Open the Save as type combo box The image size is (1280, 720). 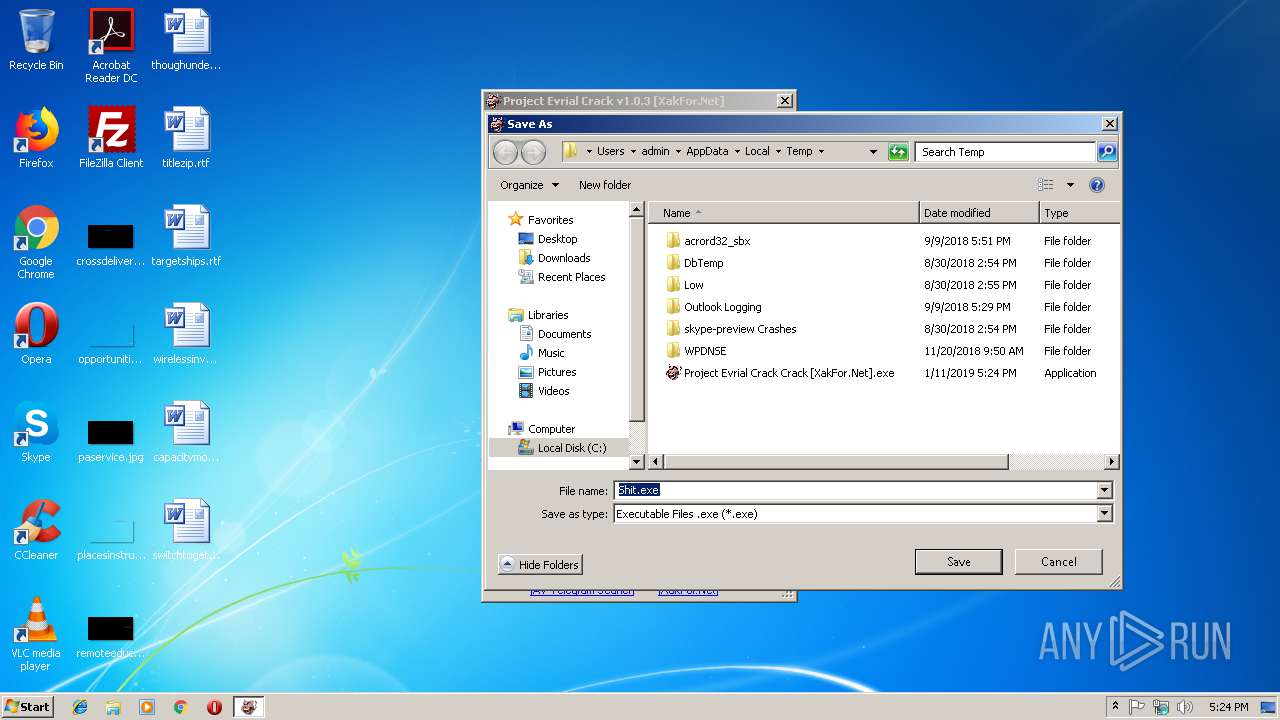[x=863, y=514]
